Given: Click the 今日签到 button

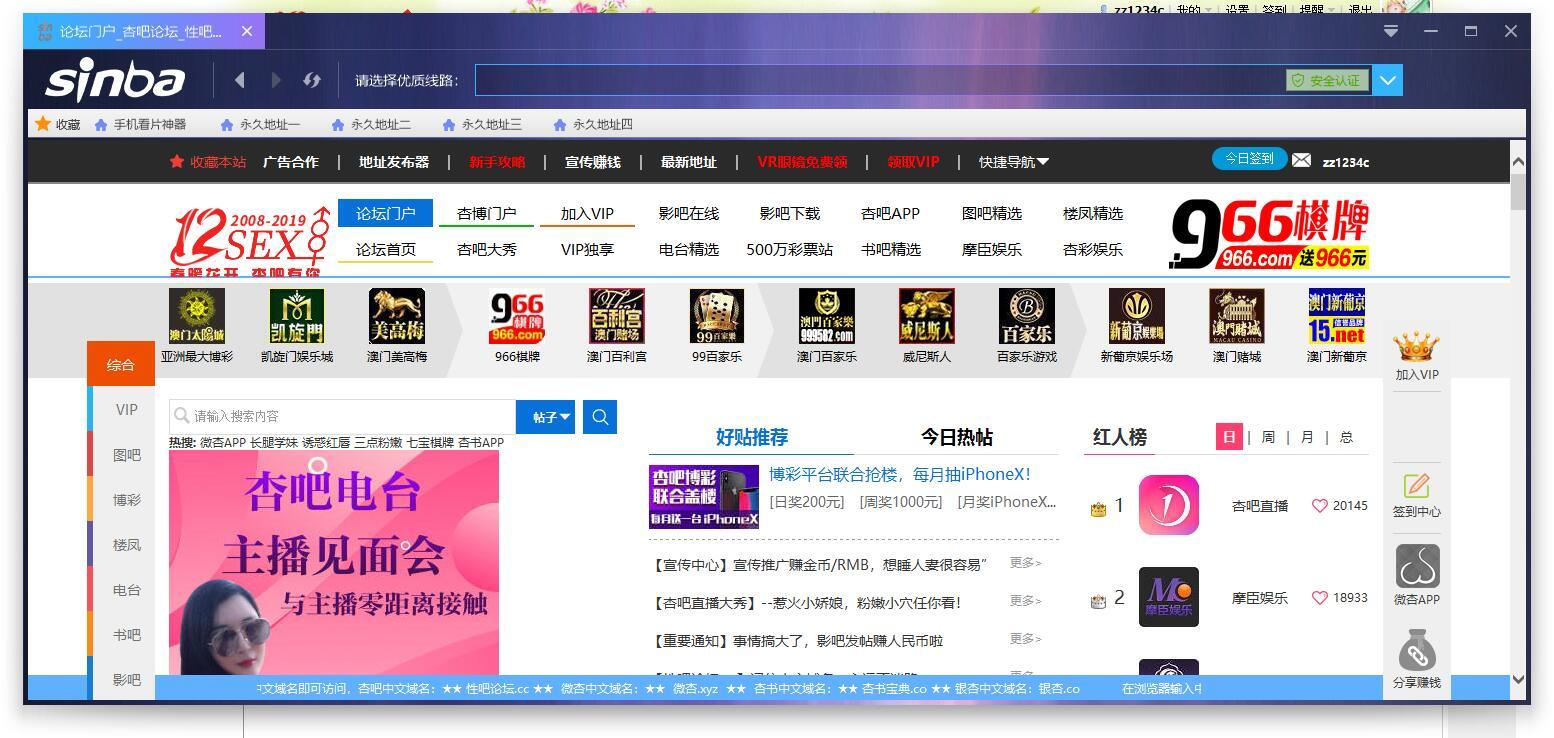Looking at the screenshot, I should [1249, 159].
